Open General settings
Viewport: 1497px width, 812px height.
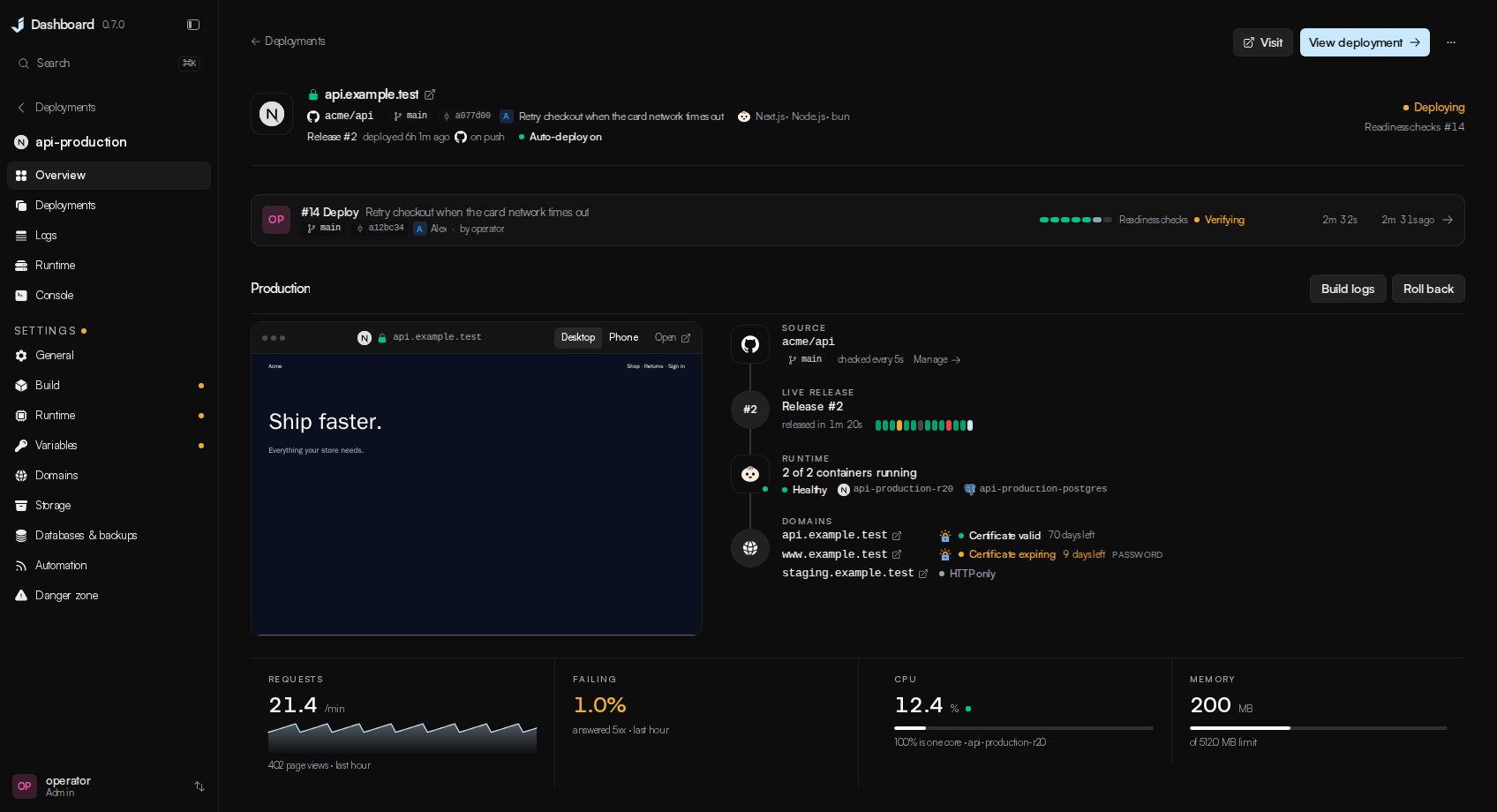coord(109,356)
